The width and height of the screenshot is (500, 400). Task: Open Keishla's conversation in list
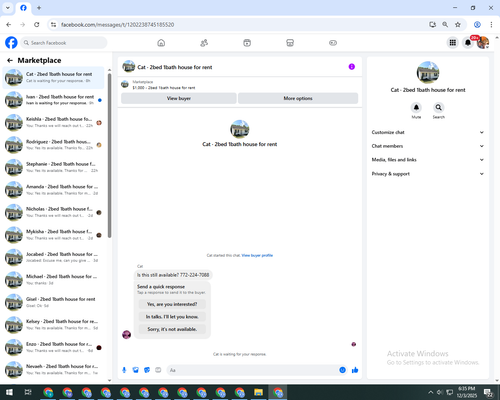(53, 122)
